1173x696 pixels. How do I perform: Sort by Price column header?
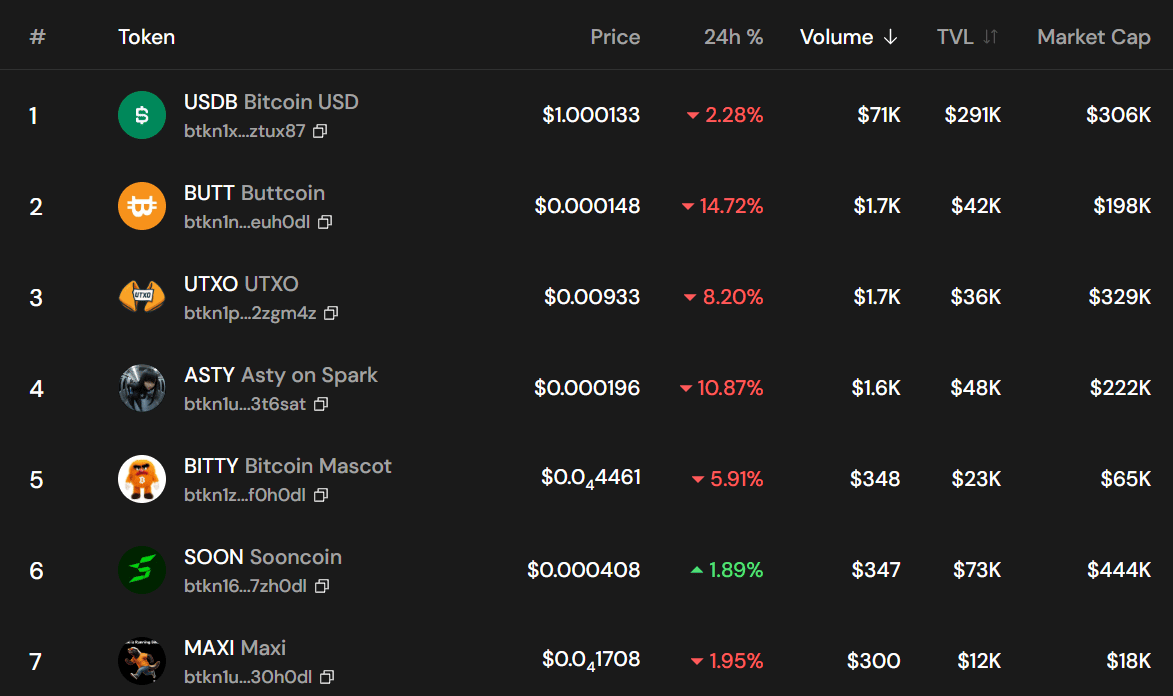click(x=615, y=37)
